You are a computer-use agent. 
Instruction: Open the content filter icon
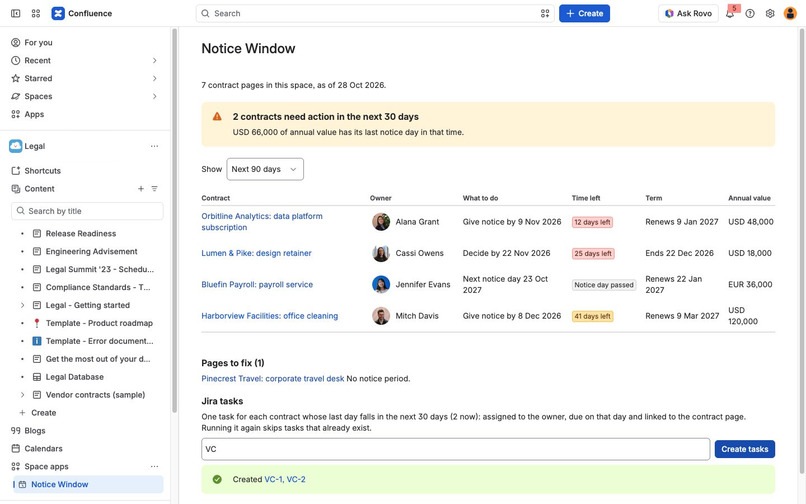tap(154, 189)
